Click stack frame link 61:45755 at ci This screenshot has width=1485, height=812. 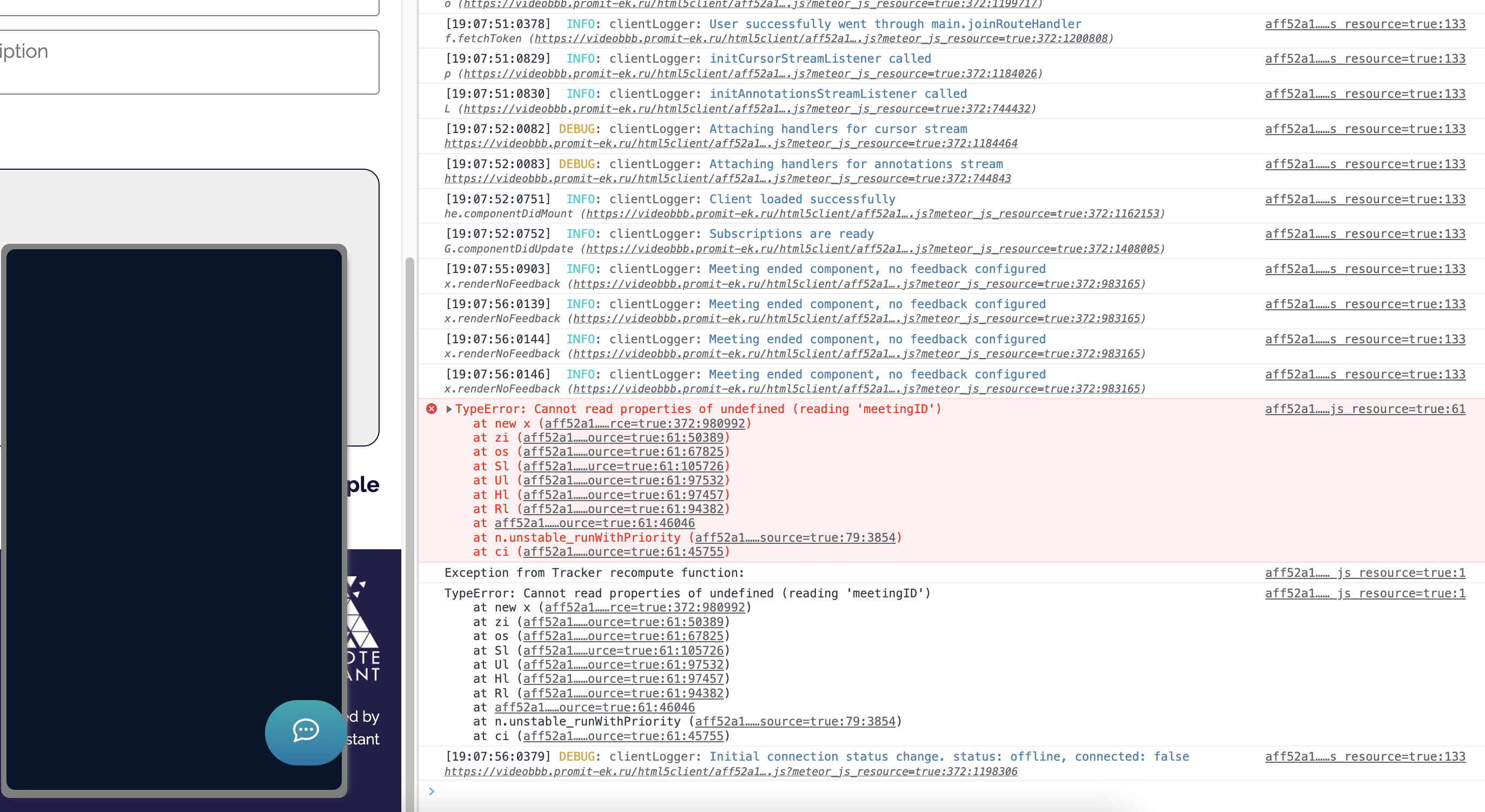[621, 551]
